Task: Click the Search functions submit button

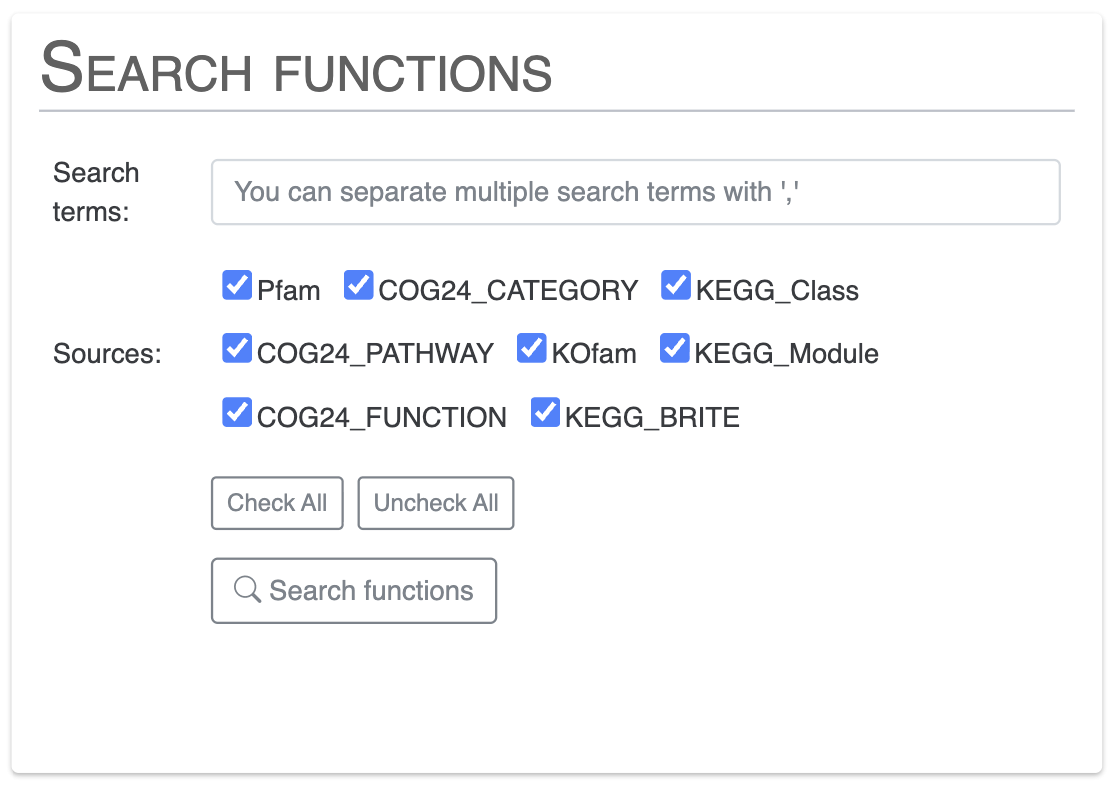Action: point(354,590)
